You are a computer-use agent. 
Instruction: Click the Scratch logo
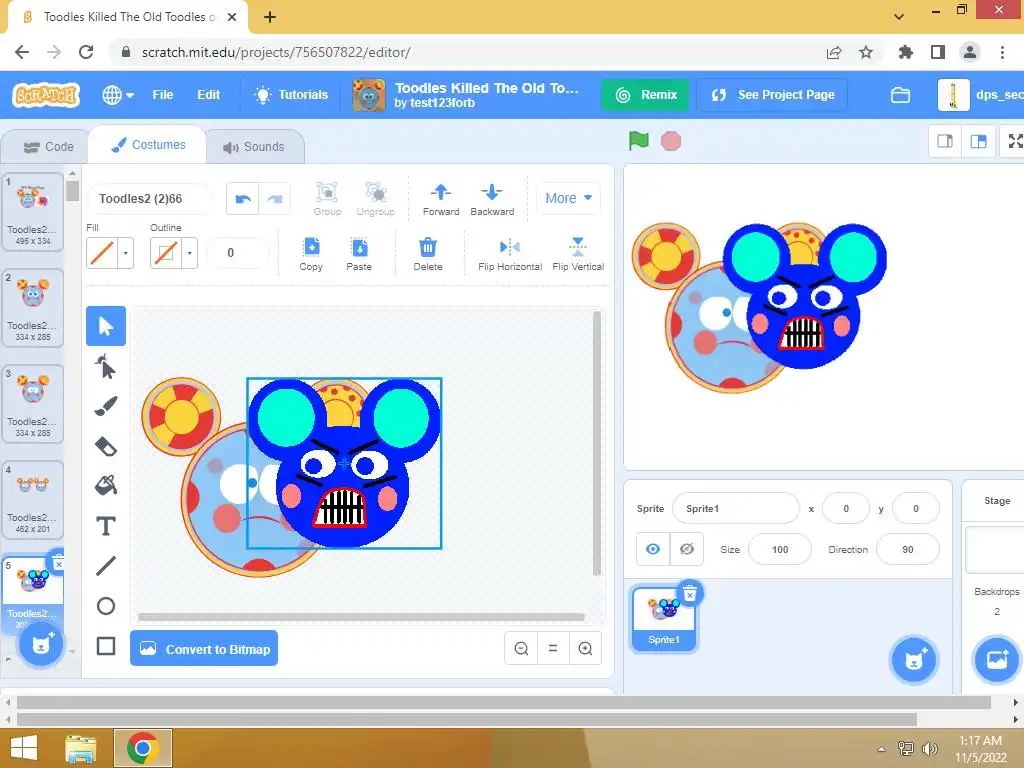46,95
